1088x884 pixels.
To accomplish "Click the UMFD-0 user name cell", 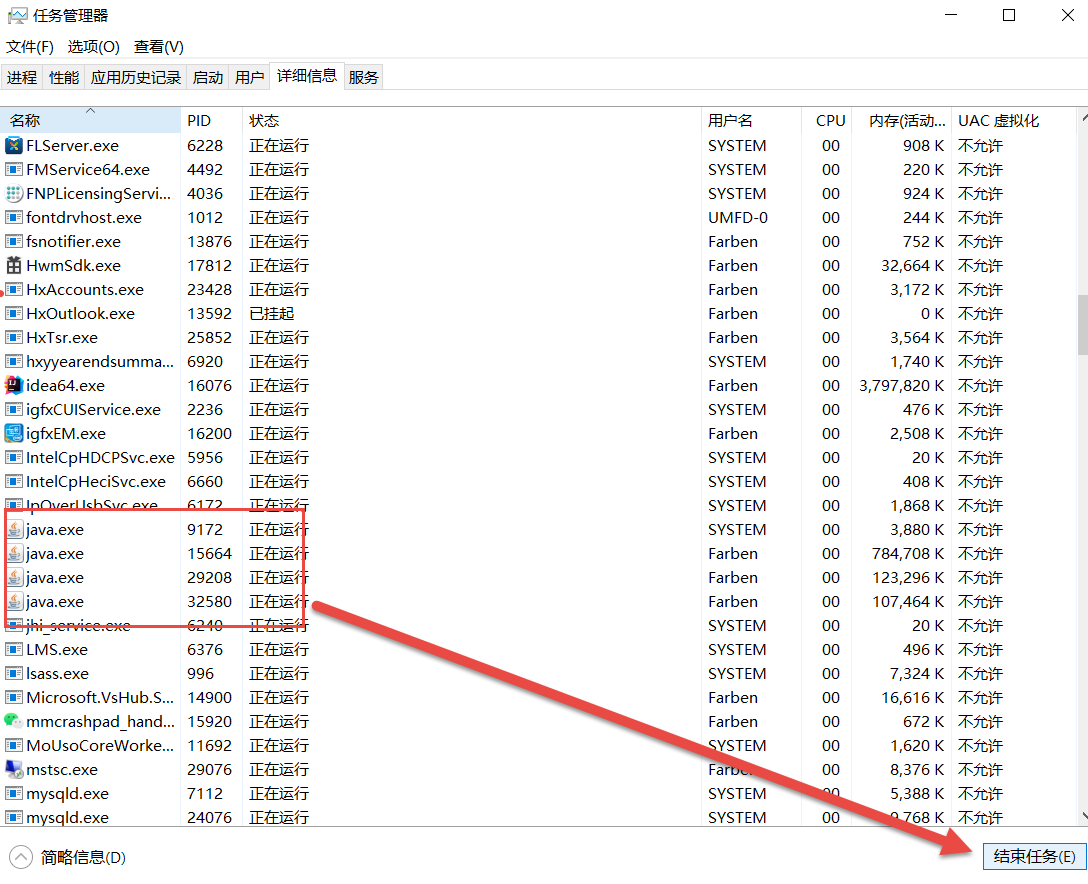I will (x=738, y=218).
